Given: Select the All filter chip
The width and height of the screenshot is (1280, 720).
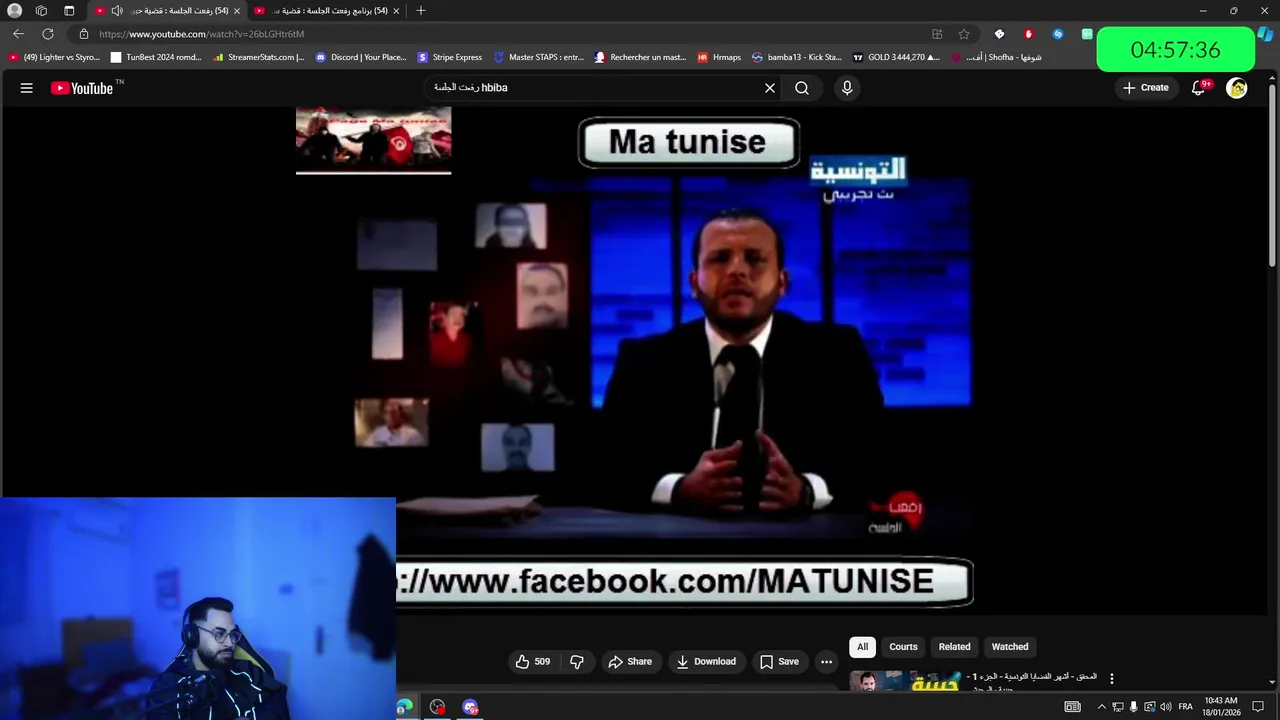Looking at the screenshot, I should (862, 647).
